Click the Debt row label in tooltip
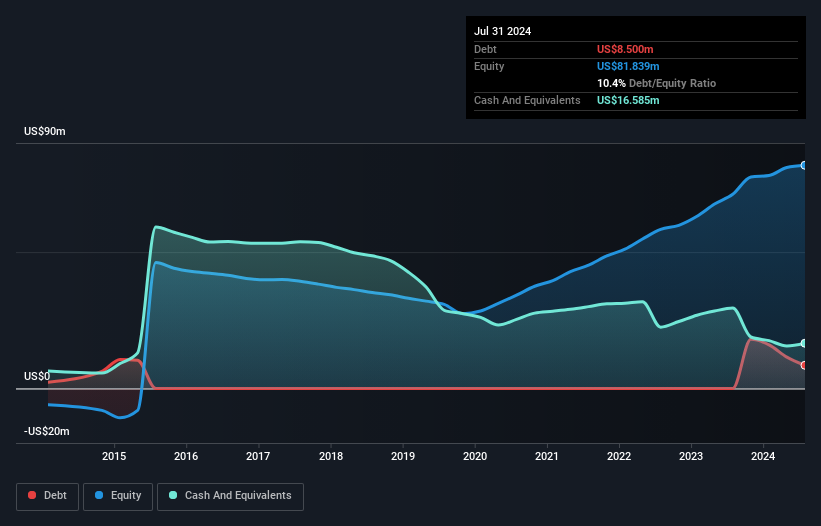Image resolution: width=821 pixels, height=526 pixels. click(485, 49)
